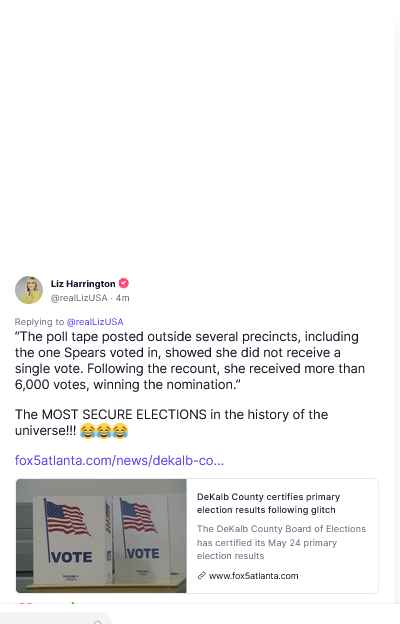Open the www.fox5atlanta.com domain link
The height and width of the screenshot is (624, 400).
click(x=254, y=575)
